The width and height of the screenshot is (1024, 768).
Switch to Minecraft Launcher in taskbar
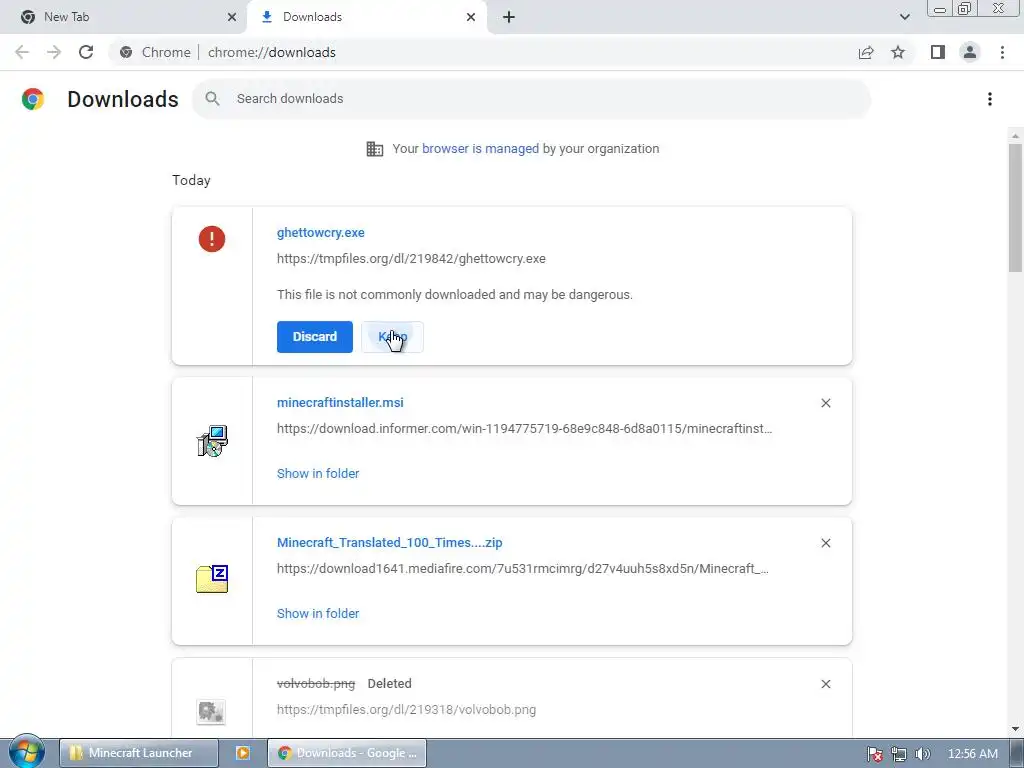point(138,753)
